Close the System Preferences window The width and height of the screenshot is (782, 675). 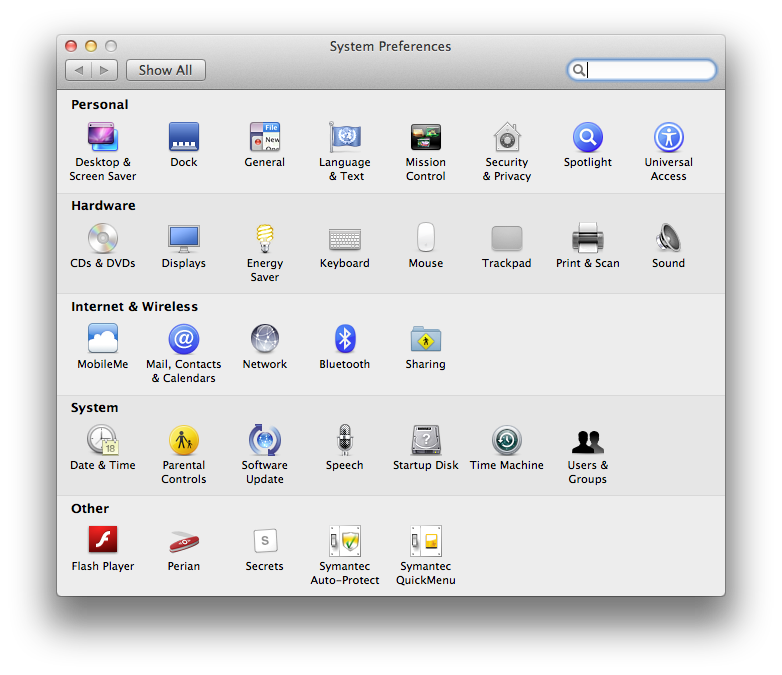pyautogui.click(x=71, y=46)
